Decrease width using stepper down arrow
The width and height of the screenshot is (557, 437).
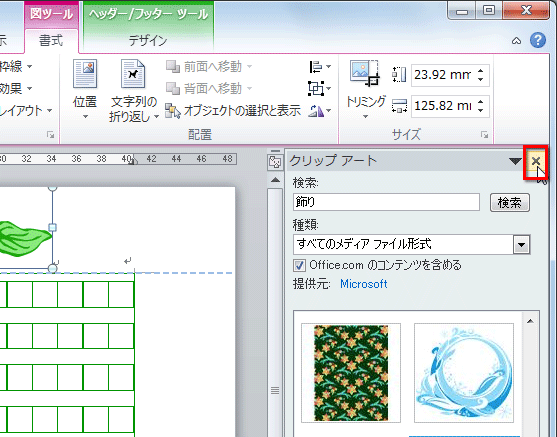(481, 110)
